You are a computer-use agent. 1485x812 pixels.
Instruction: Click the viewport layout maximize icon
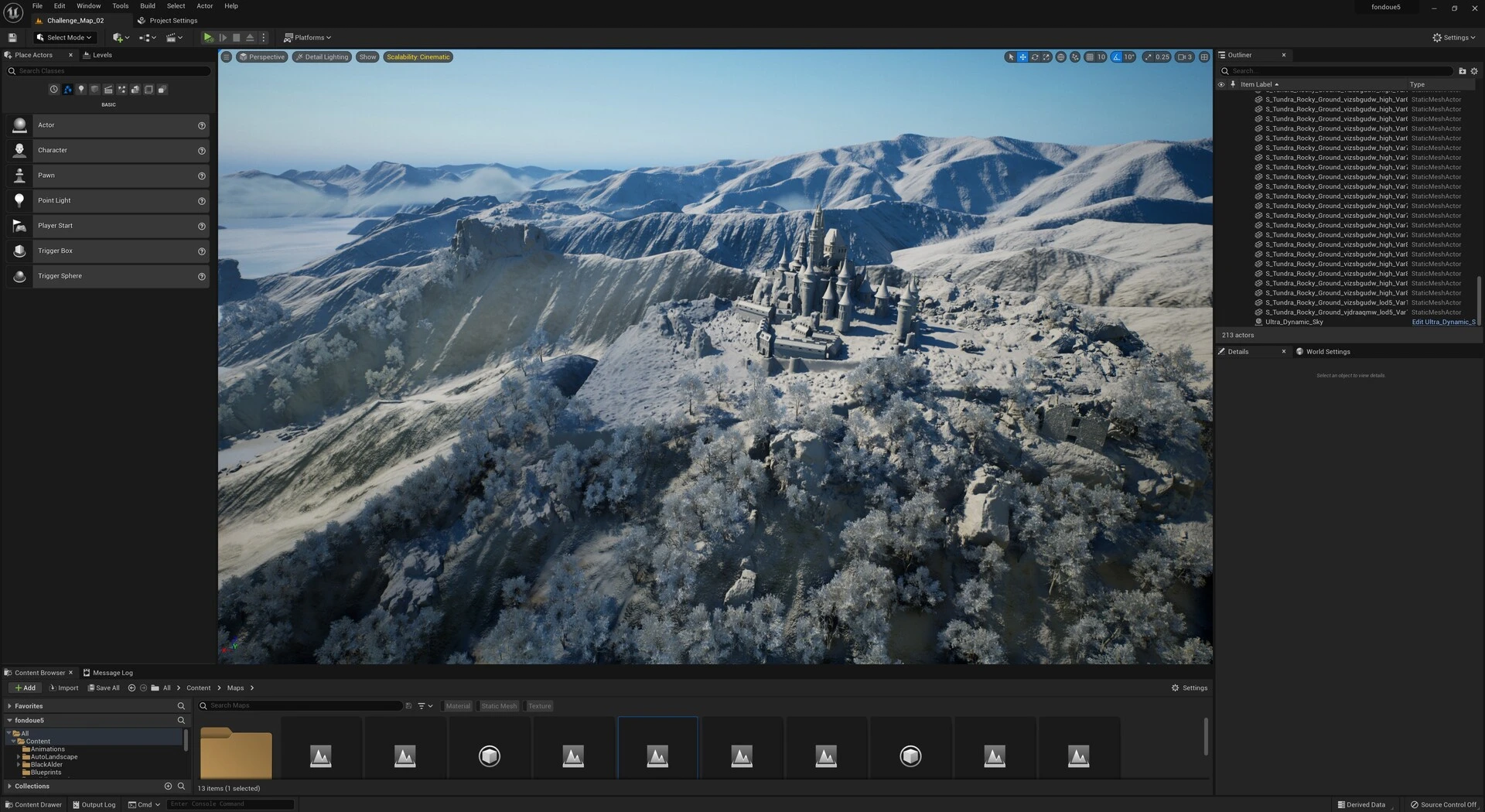(x=1204, y=57)
